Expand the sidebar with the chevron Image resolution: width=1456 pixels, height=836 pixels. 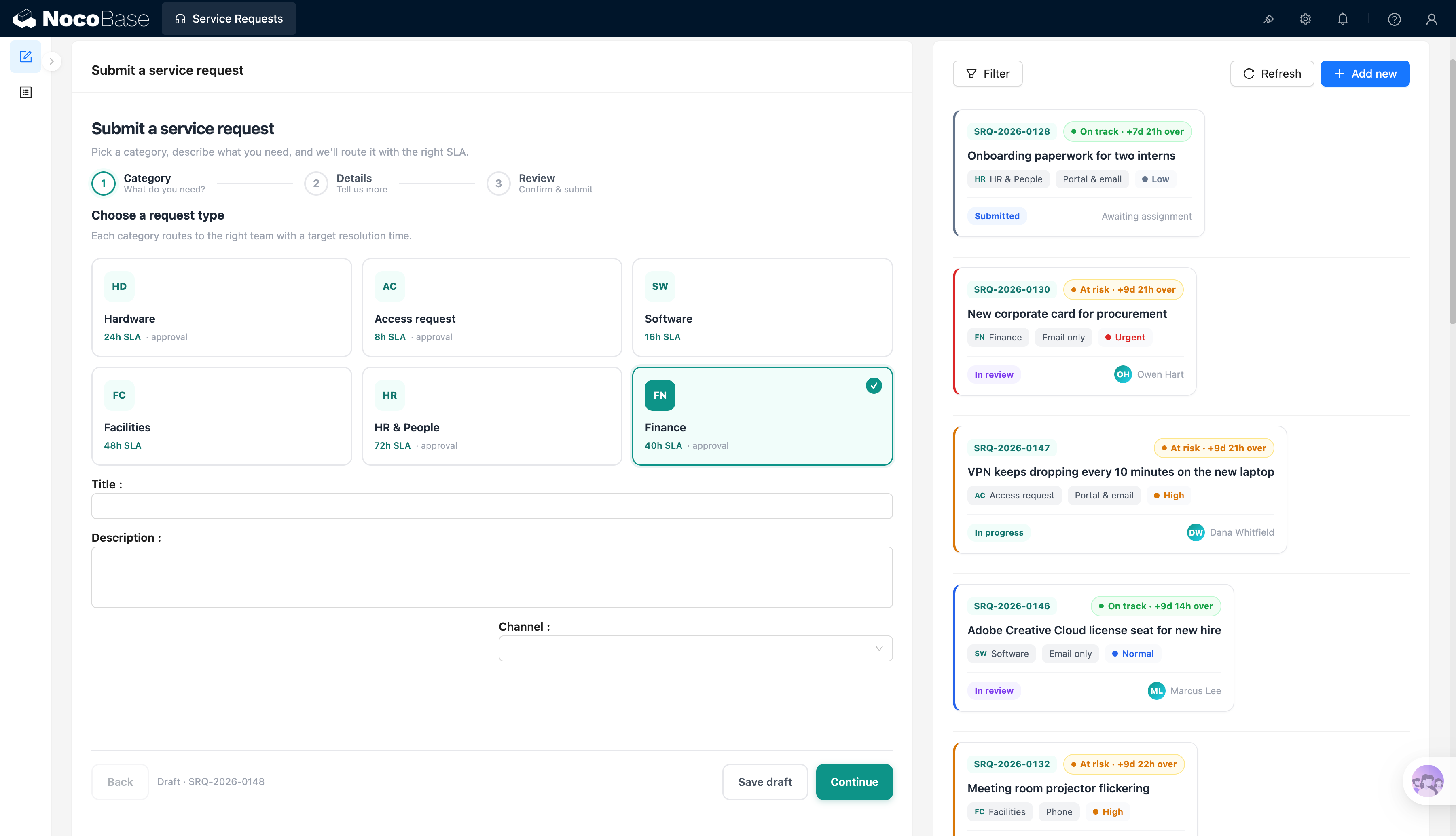coord(52,61)
